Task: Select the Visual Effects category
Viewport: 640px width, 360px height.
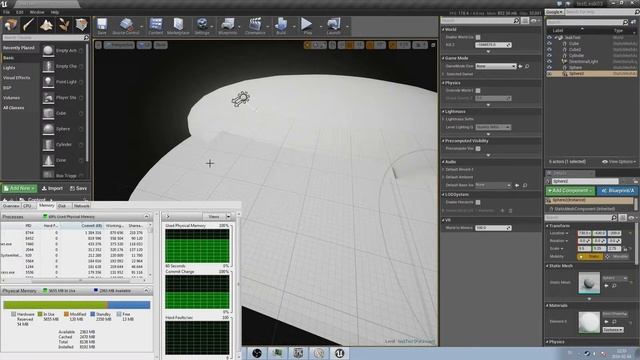Action: (x=17, y=78)
